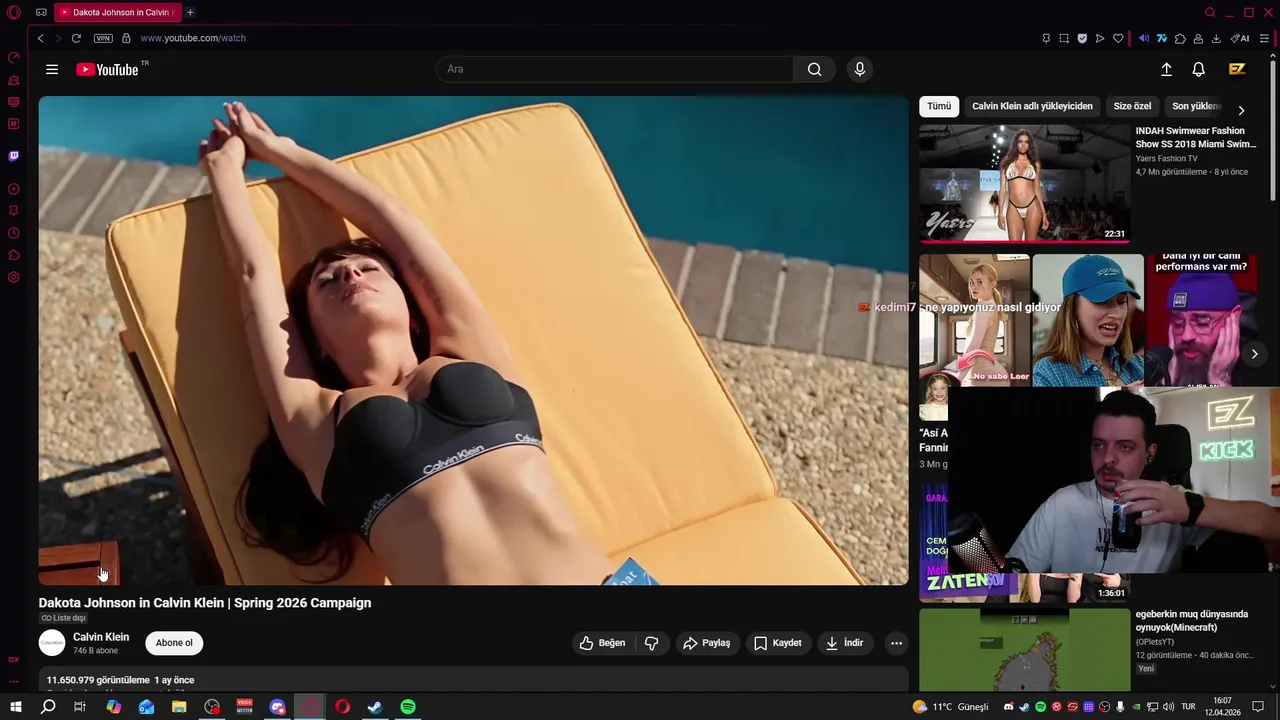Open 'egeberkin muq dünyasında oynuyok(Minecraft)' title
This screenshot has height=720, width=1280.
pos(1192,621)
